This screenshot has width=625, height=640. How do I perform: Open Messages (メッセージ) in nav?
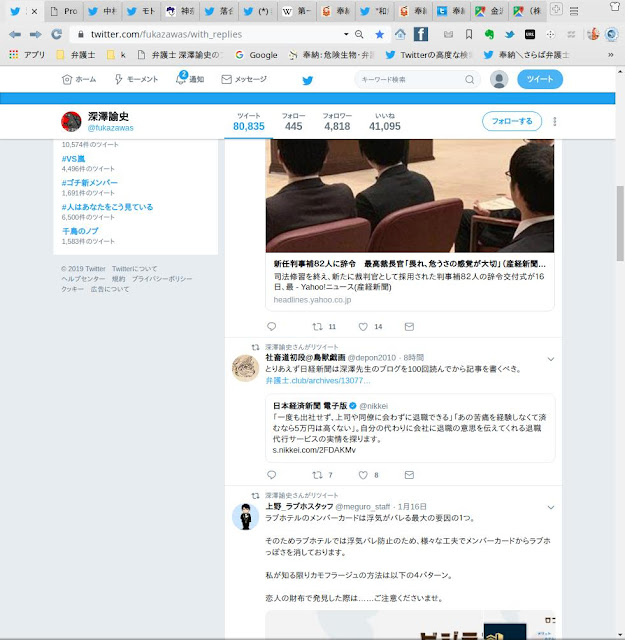pyautogui.click(x=244, y=79)
